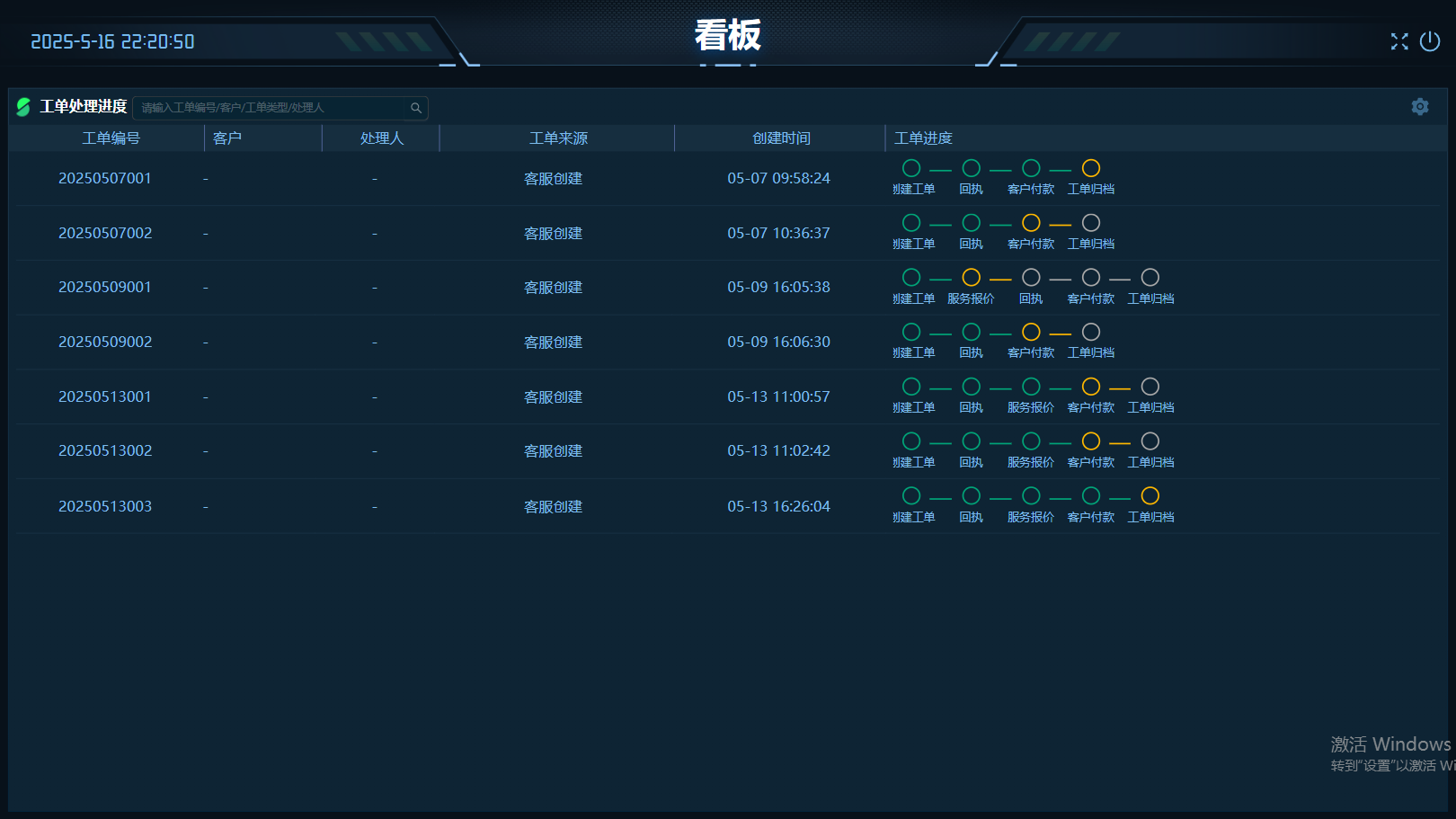Click 工单归档 step circle for order 20250507001
1456x819 pixels.
point(1090,168)
